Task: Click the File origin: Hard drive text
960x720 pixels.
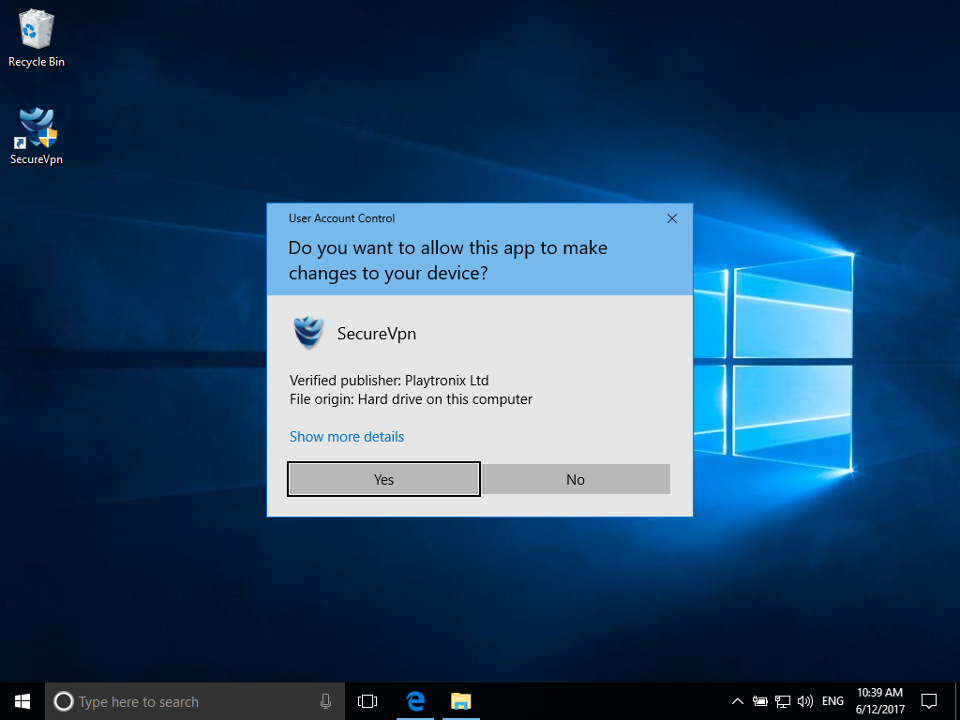Action: click(x=411, y=399)
